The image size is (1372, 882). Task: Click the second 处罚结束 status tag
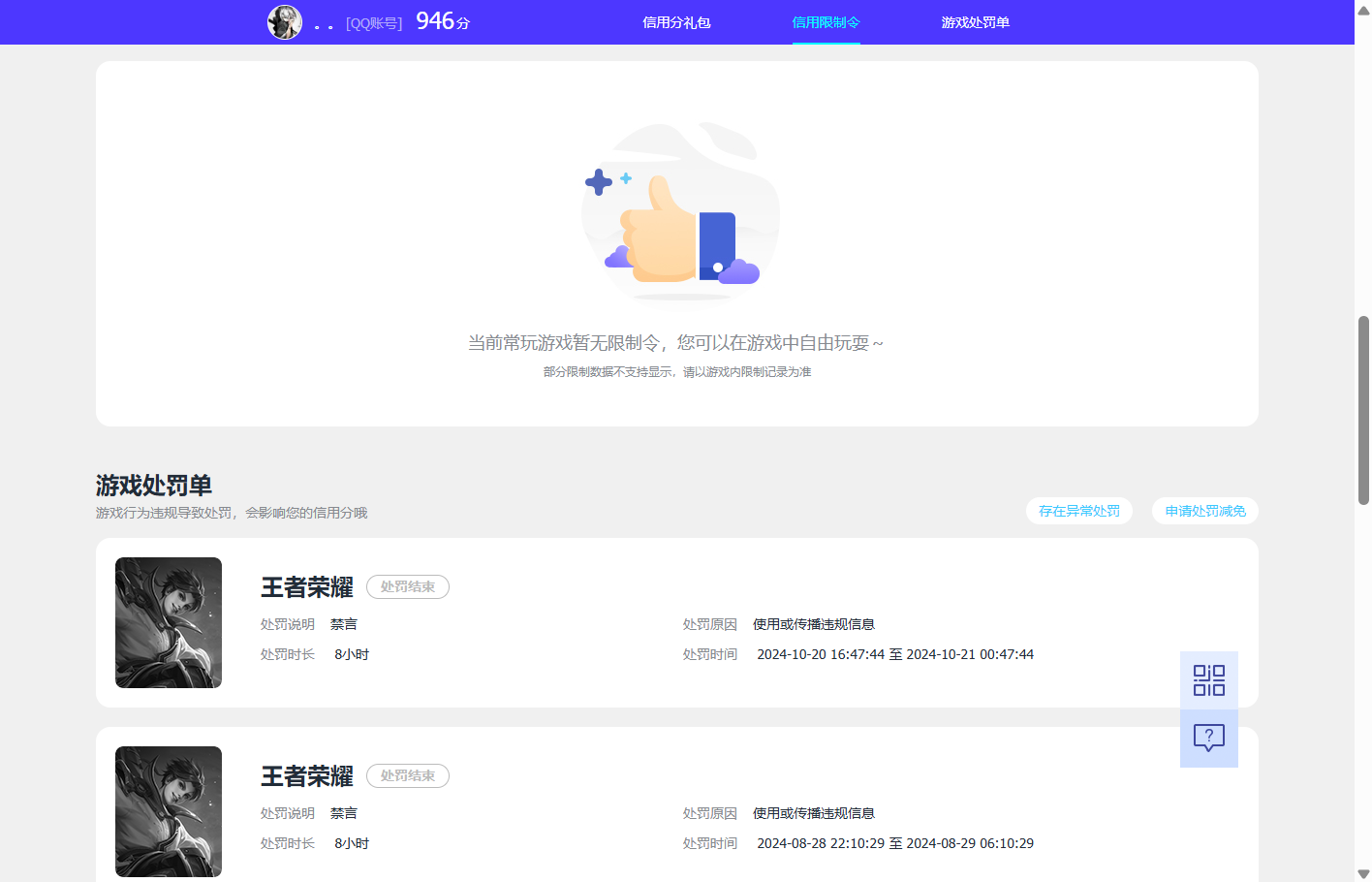(x=407, y=775)
